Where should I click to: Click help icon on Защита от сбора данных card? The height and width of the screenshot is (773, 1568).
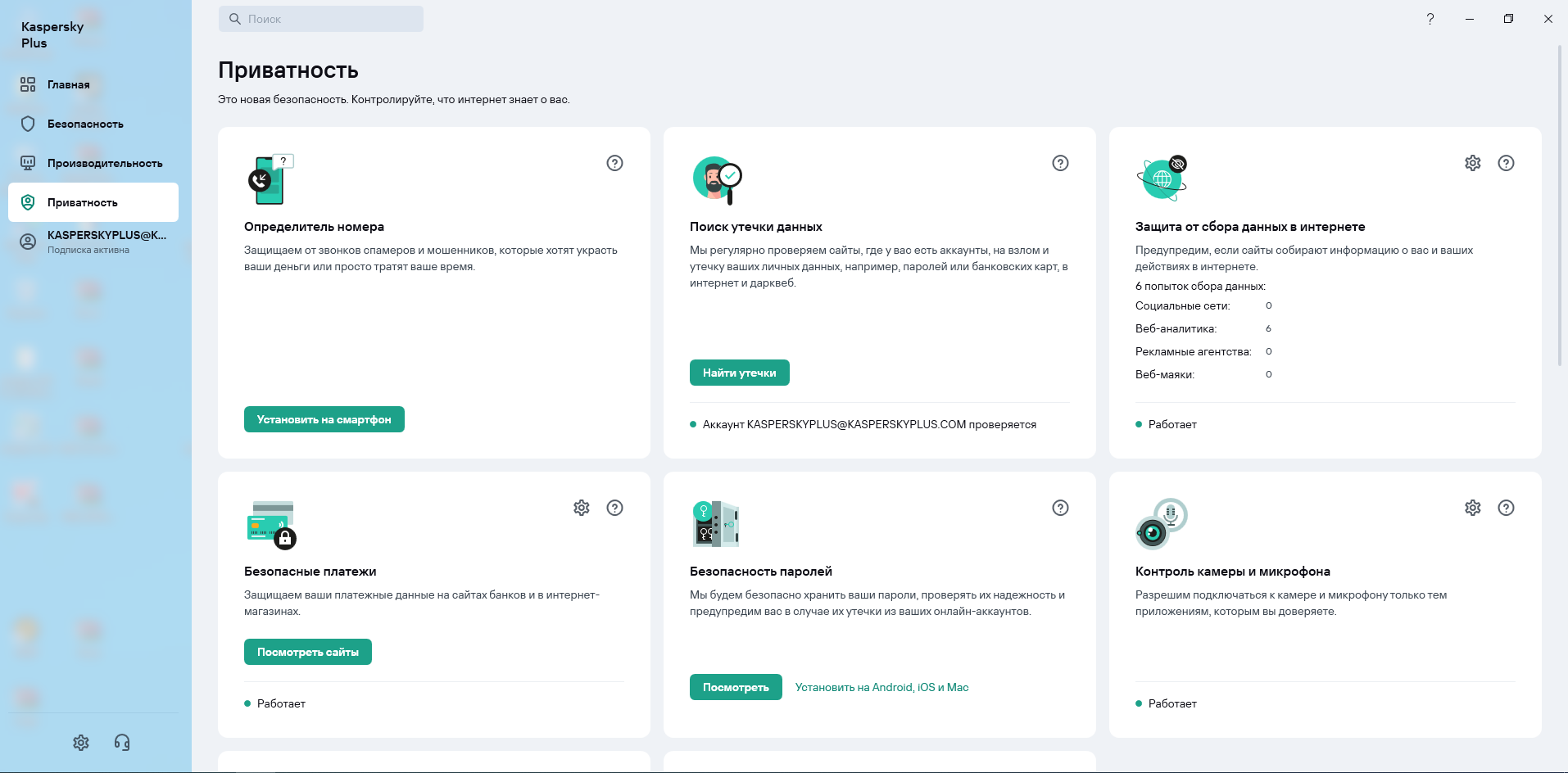[1506, 163]
